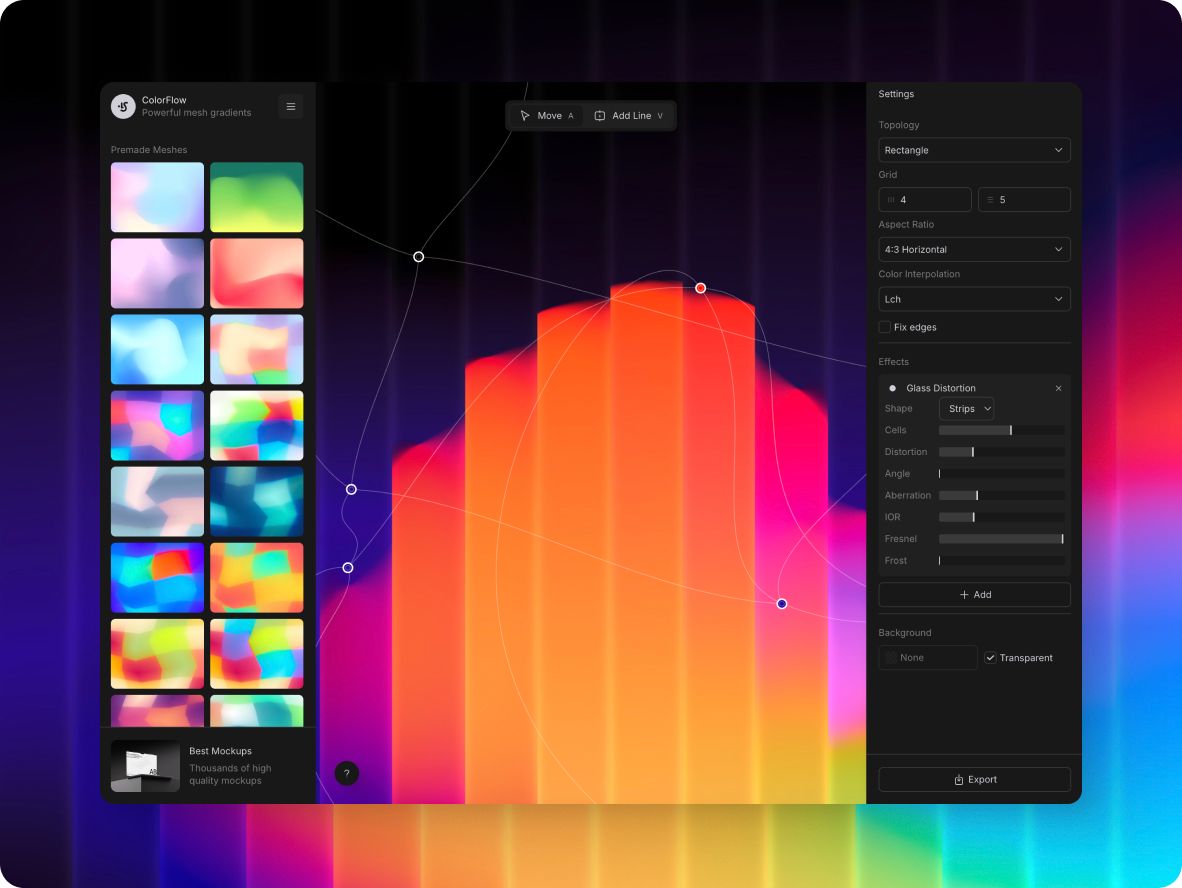Click the ColorFlow logo icon
Image resolution: width=1182 pixels, height=888 pixels.
[x=123, y=106]
